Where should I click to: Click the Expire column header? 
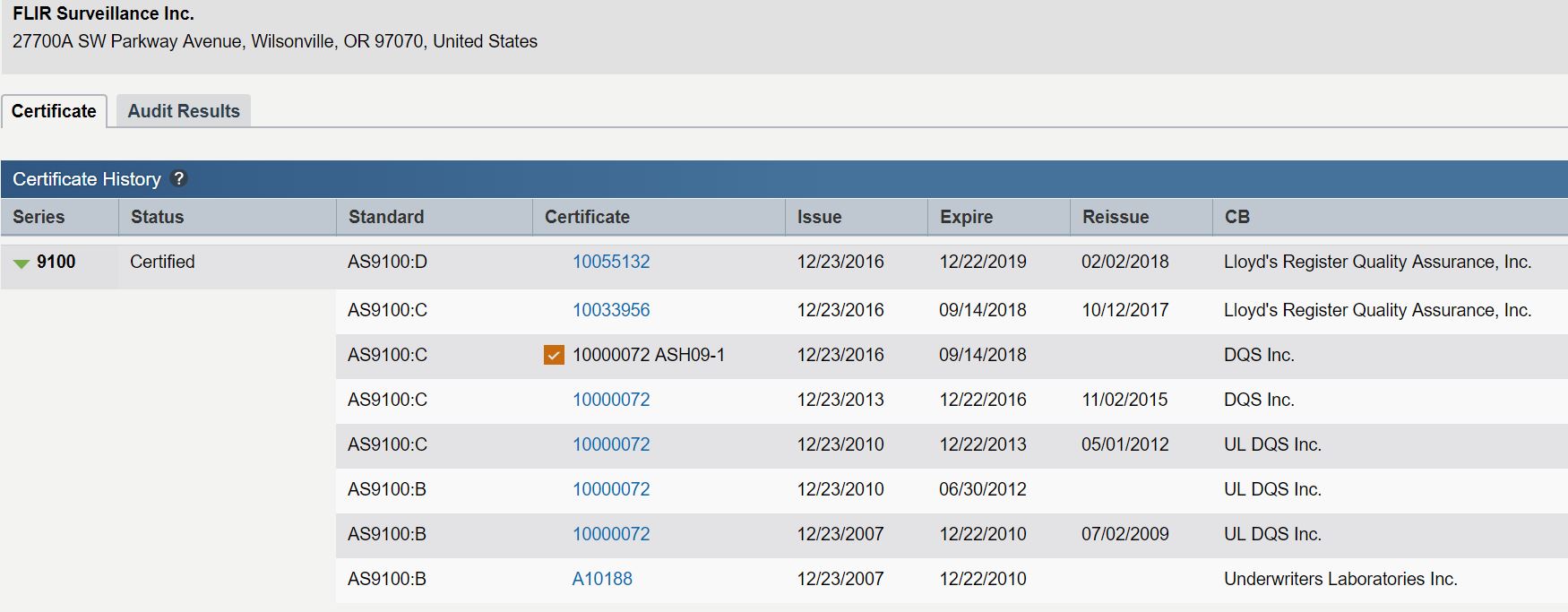(x=966, y=217)
